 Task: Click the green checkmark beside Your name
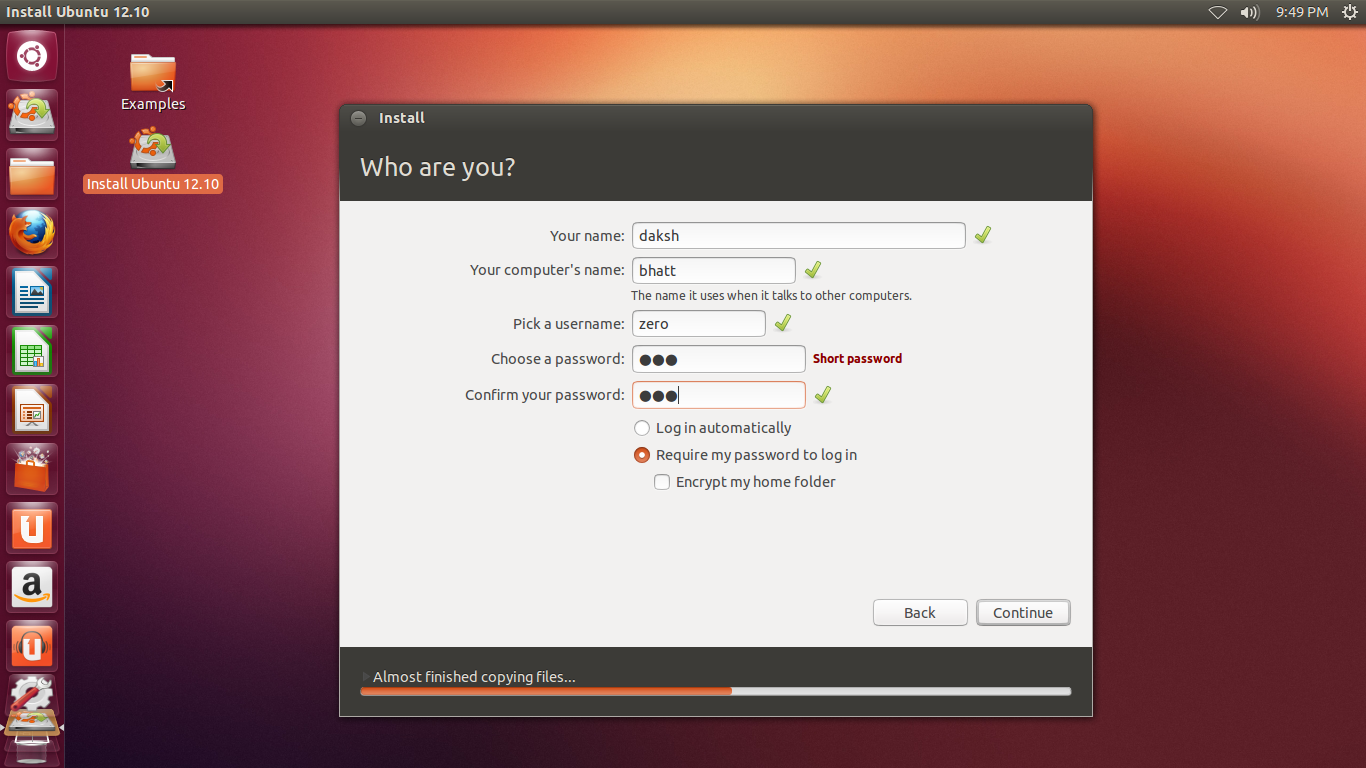coord(983,235)
